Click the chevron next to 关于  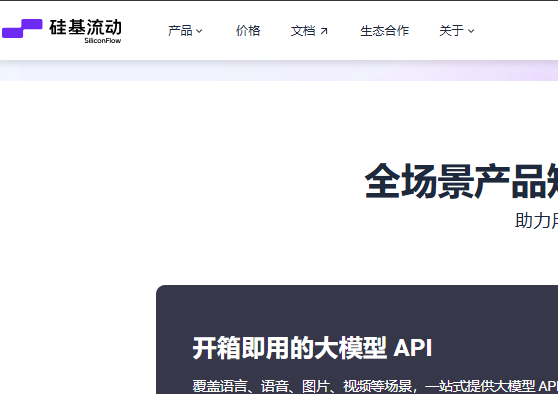pos(471,31)
